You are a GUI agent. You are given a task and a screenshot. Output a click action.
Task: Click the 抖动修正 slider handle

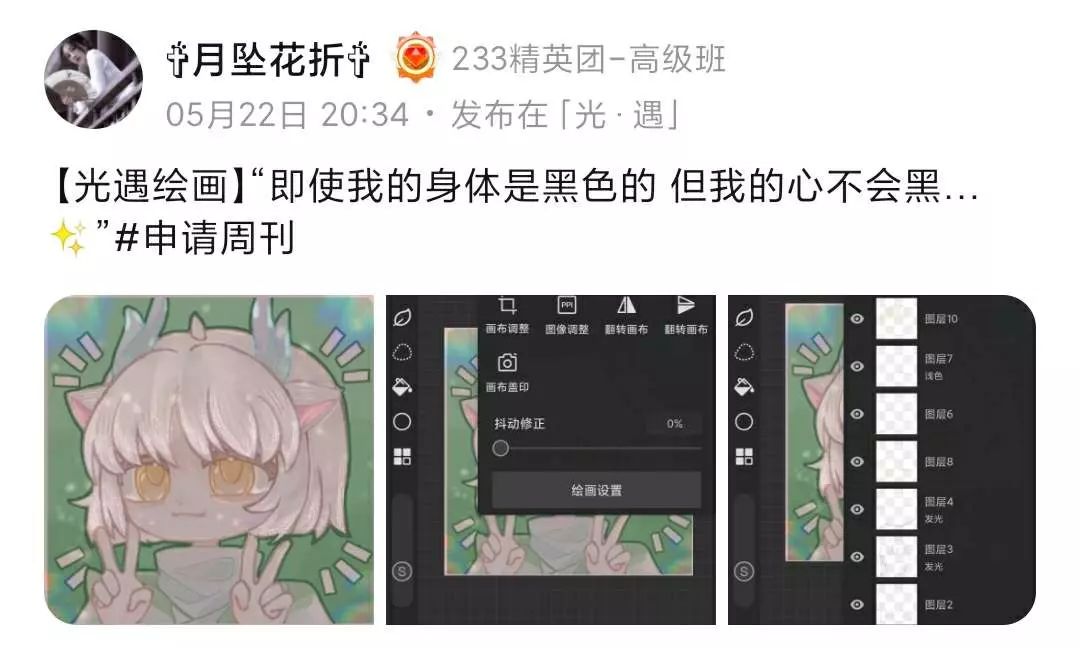(x=501, y=449)
